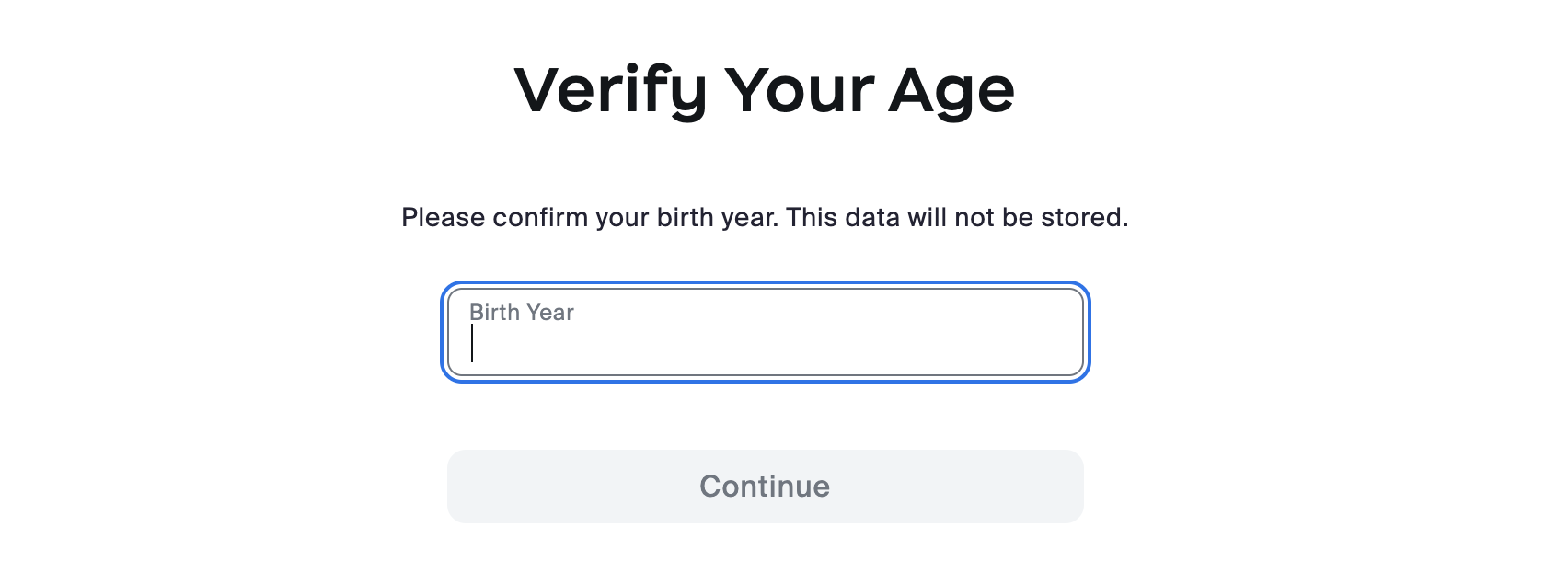Click the grayed-out Continue button
Screen dimensions: 1568x561
(x=765, y=487)
